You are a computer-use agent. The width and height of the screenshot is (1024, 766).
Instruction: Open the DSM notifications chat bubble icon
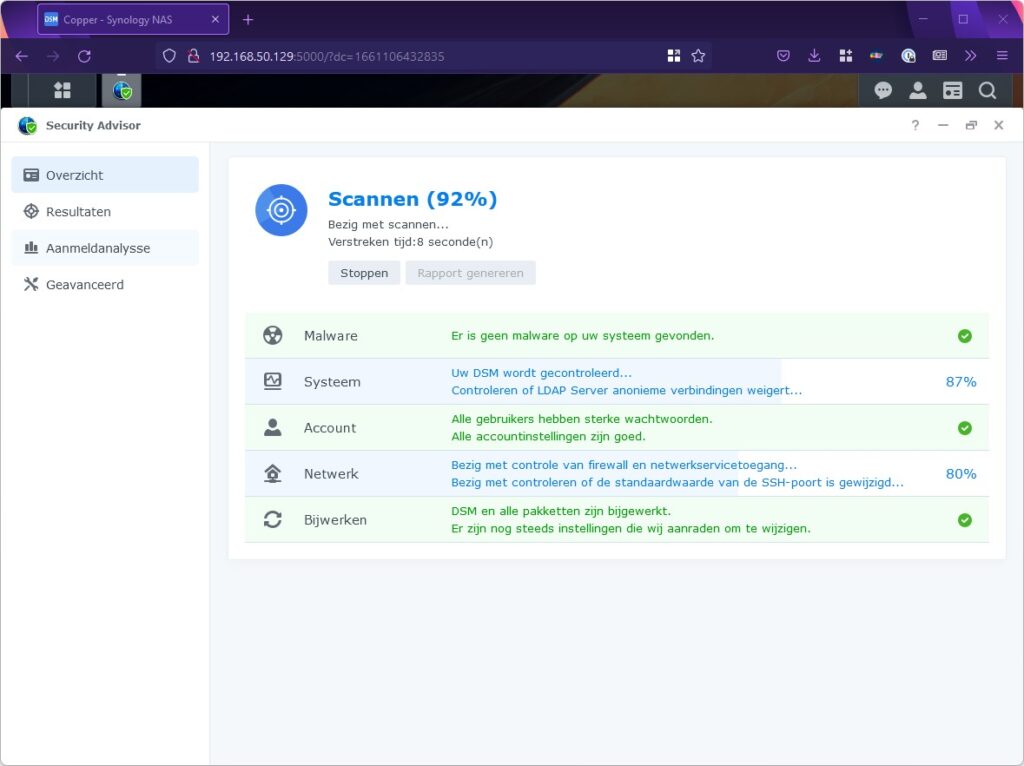coord(883,90)
